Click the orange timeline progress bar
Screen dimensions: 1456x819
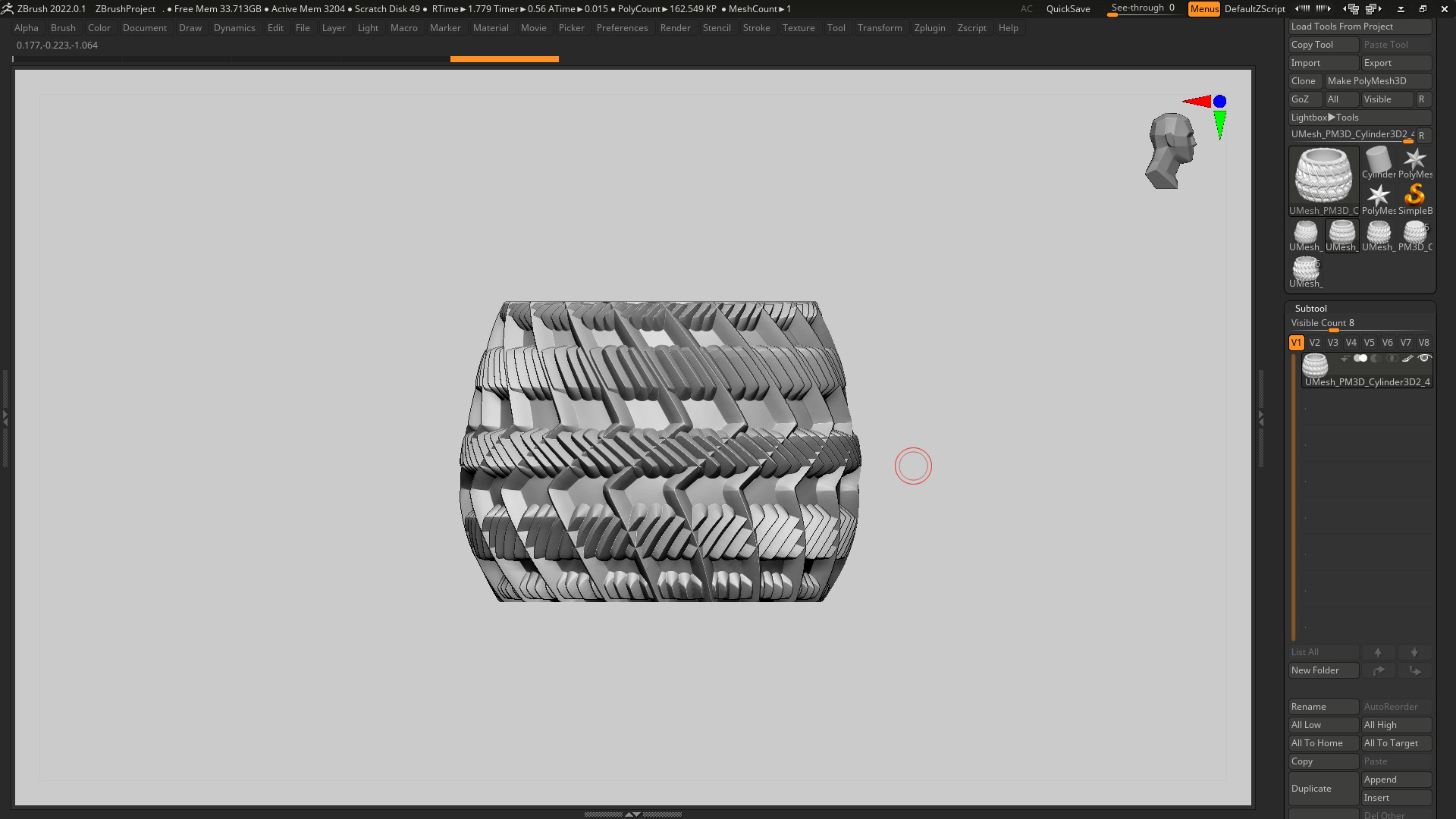click(504, 59)
